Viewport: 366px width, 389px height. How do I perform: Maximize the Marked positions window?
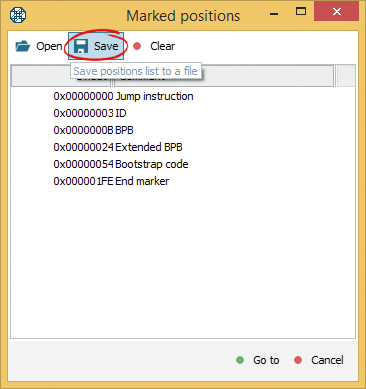301,12
